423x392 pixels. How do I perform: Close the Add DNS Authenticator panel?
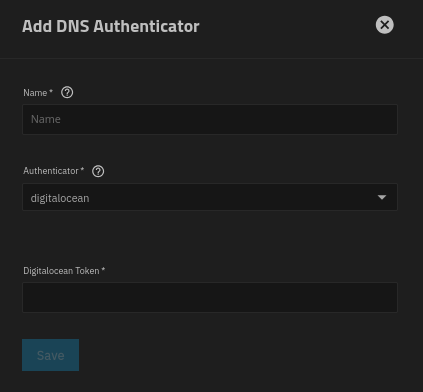coord(385,25)
